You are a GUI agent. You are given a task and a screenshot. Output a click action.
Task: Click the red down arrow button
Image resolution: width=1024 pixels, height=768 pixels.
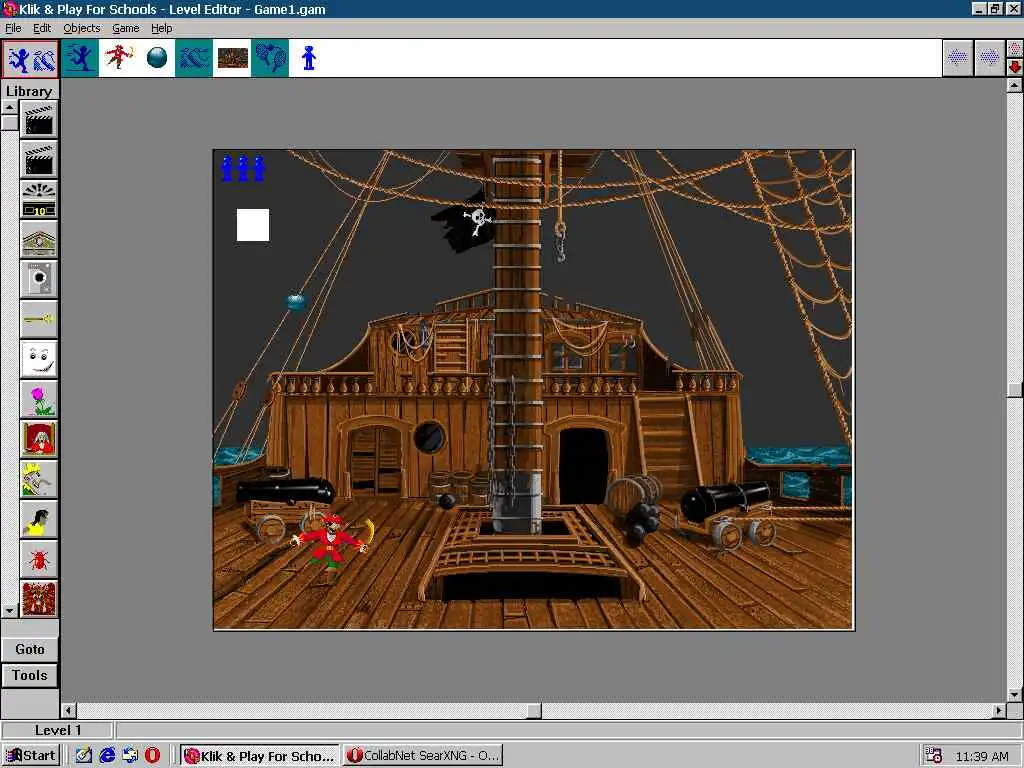1015,67
